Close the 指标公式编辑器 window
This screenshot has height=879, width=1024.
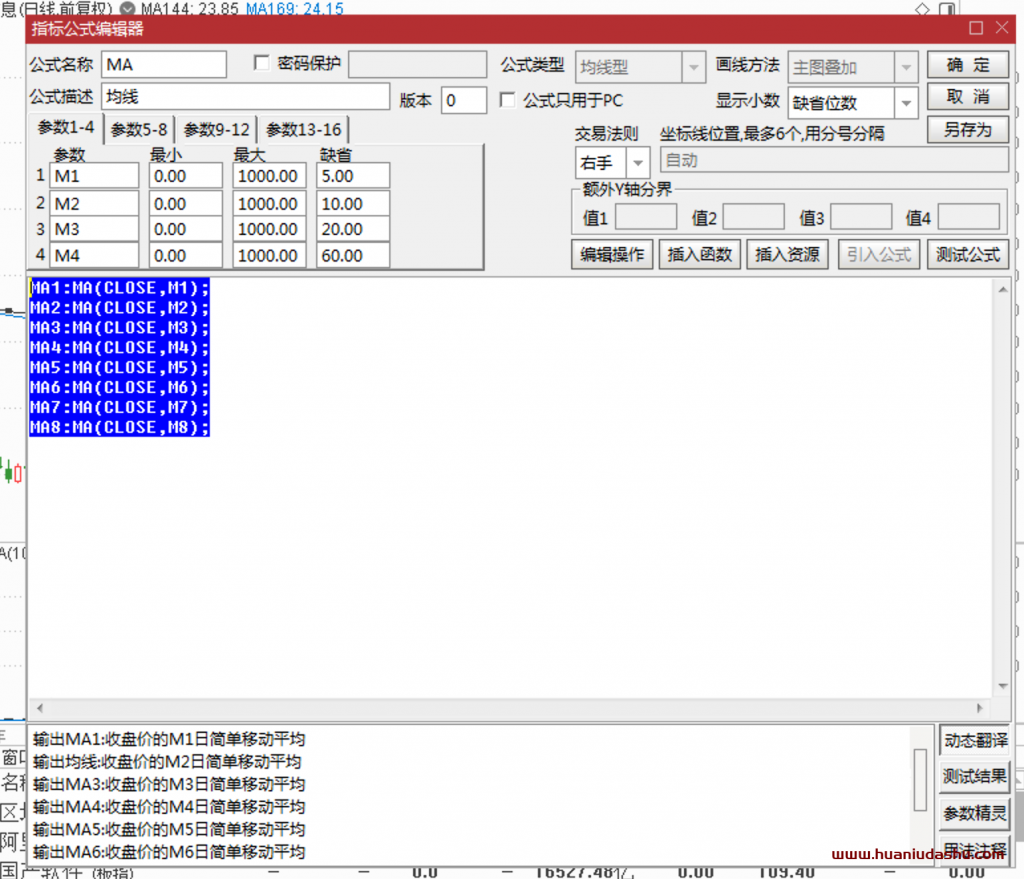pos(1002,27)
